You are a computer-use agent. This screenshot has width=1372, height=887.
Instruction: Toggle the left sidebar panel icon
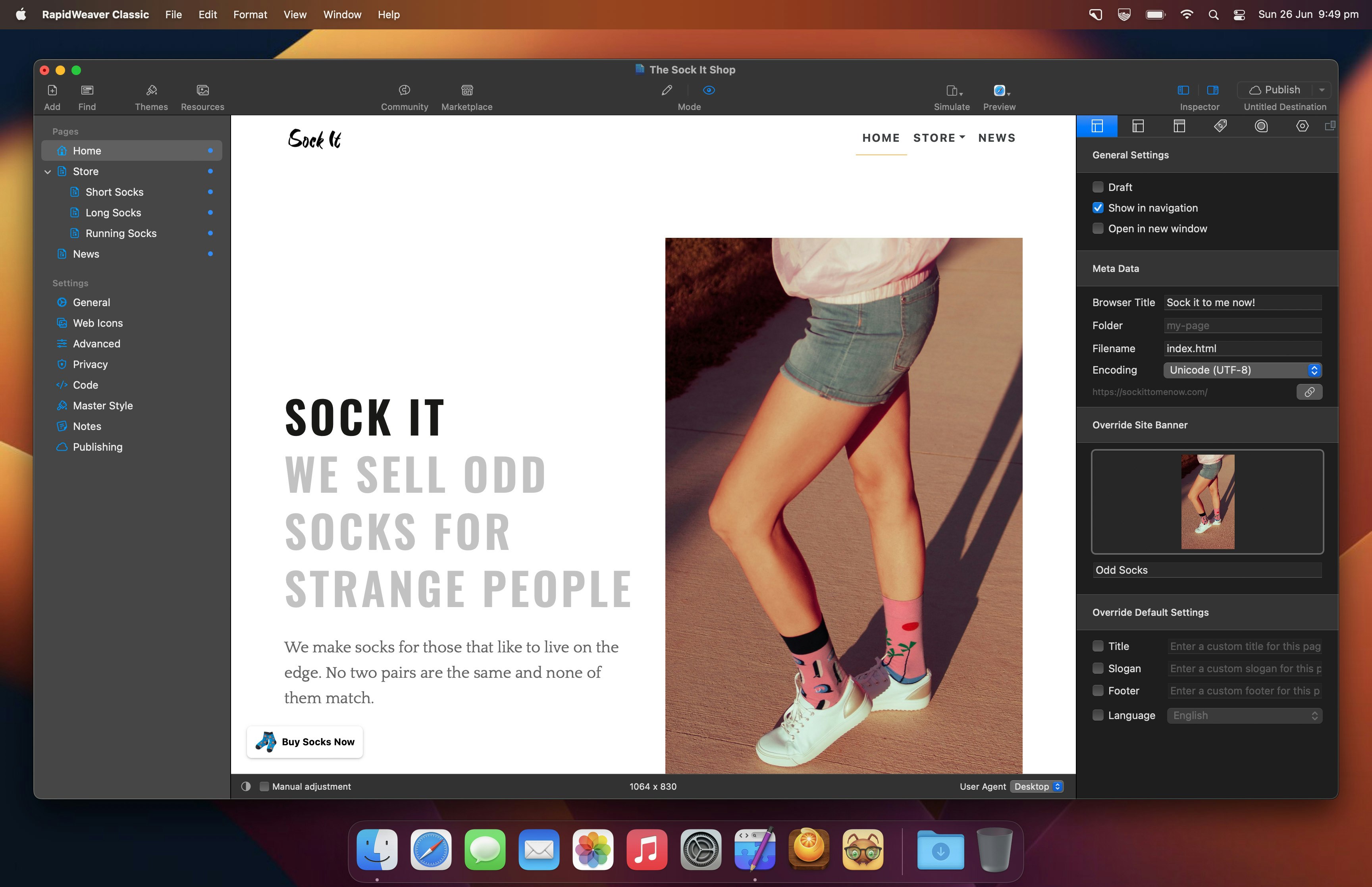[x=1184, y=91]
